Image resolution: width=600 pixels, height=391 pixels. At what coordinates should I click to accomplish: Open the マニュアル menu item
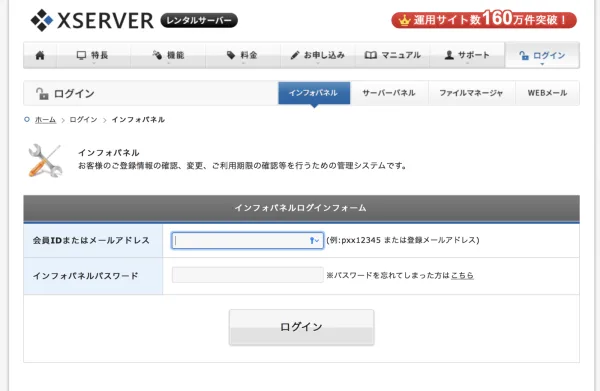pyautogui.click(x=393, y=55)
